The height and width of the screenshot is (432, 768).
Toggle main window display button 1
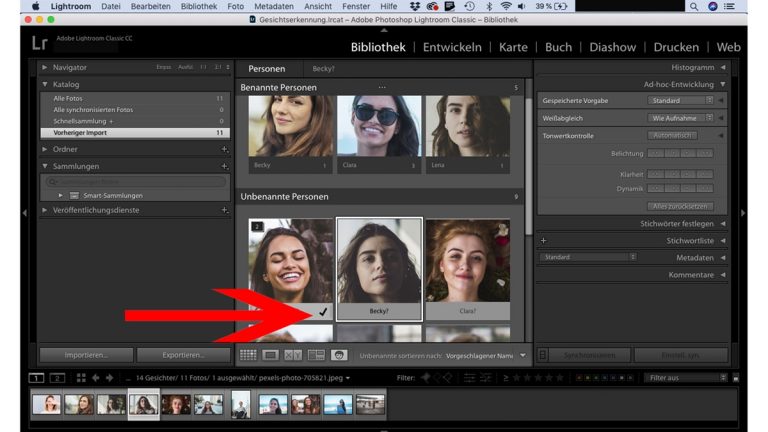point(37,378)
